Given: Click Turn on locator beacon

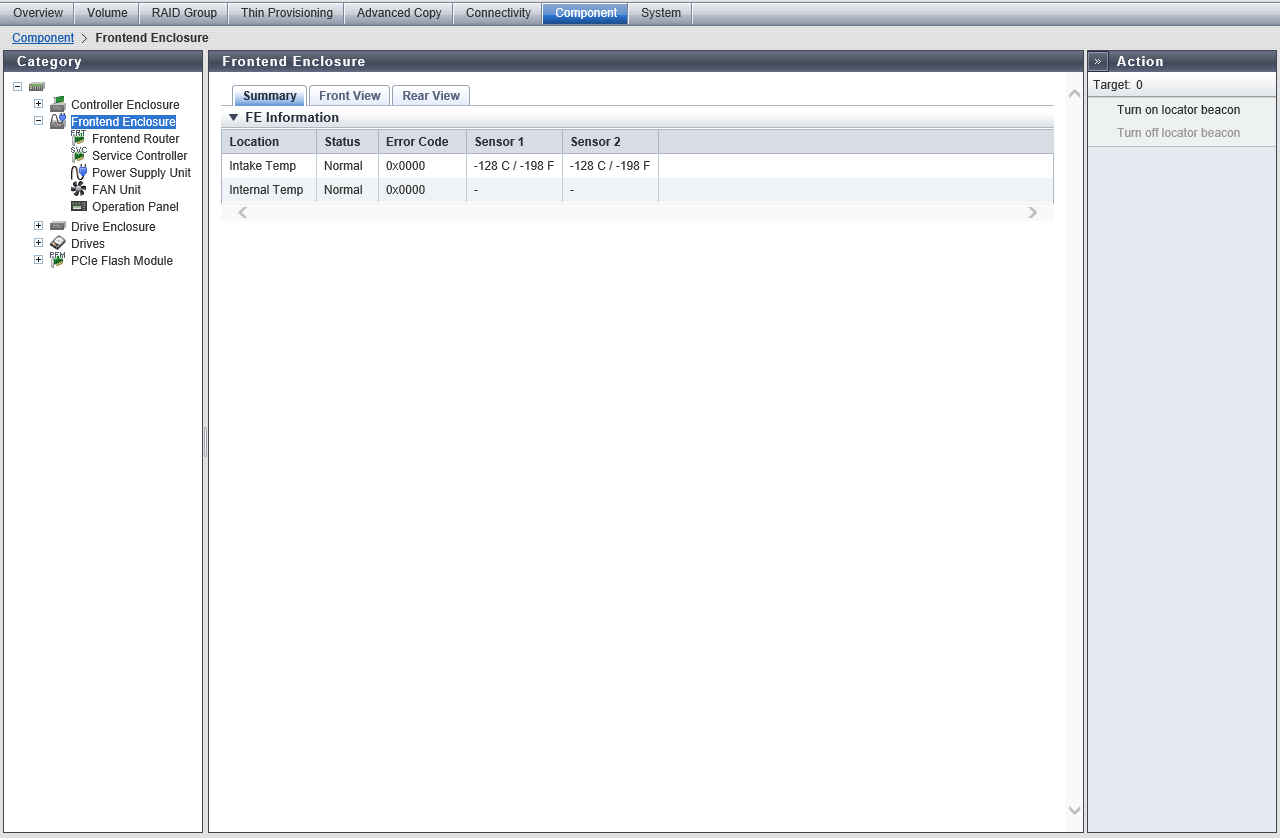Looking at the screenshot, I should point(1178,110).
